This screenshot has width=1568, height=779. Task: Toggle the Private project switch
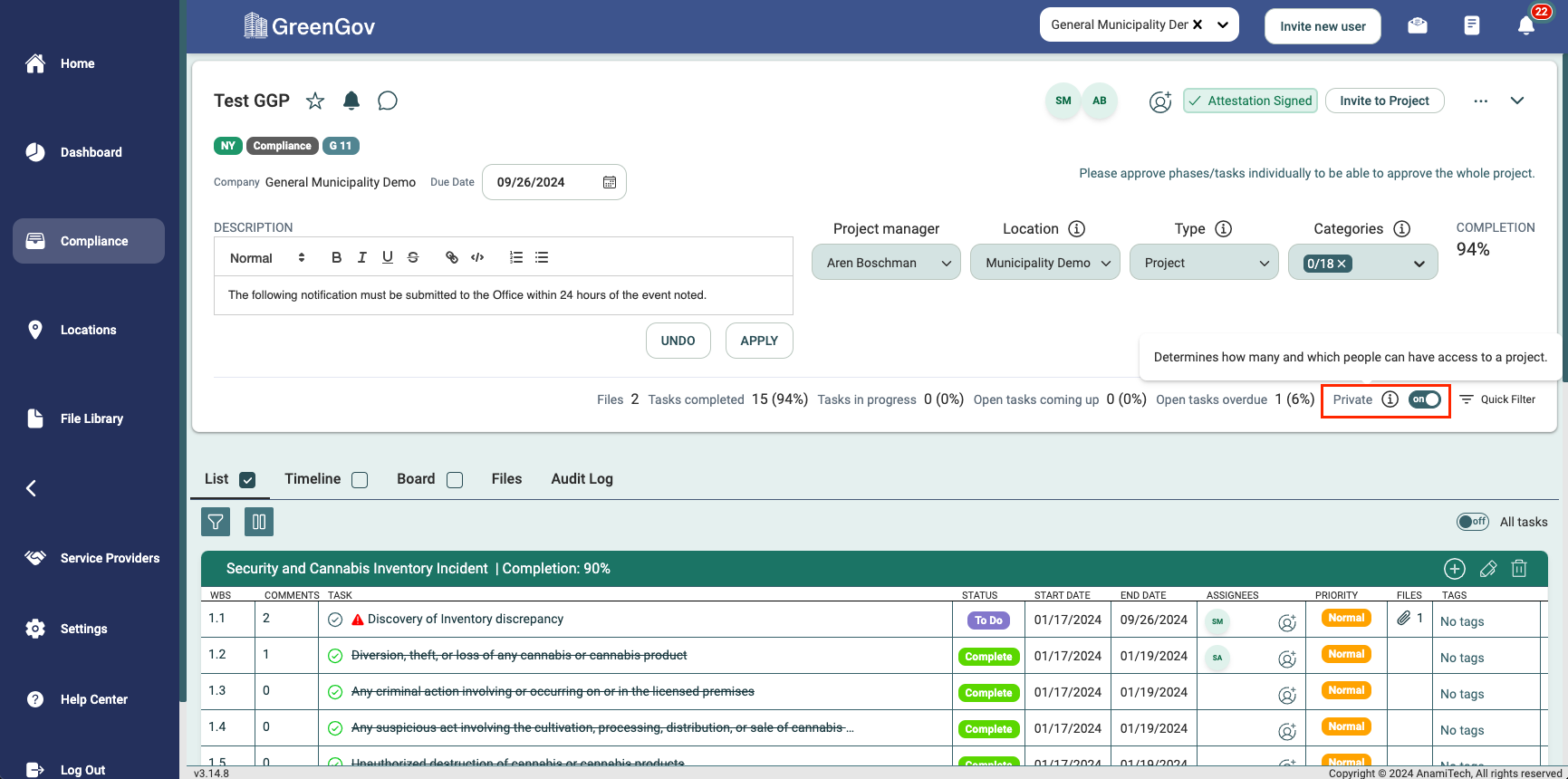point(1424,399)
